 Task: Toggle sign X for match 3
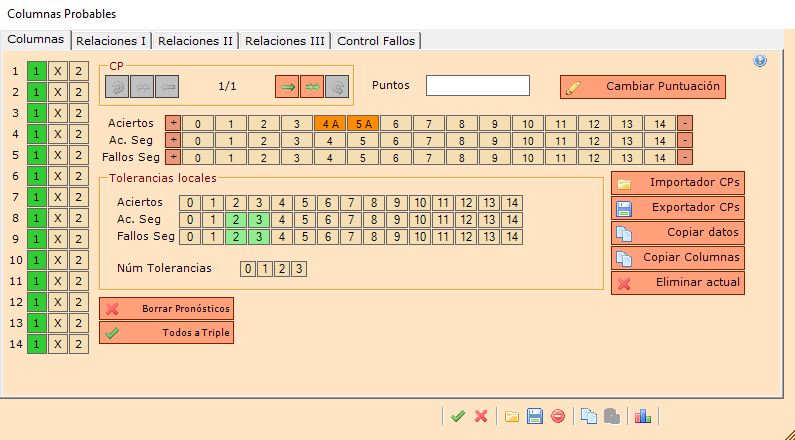click(x=58, y=113)
